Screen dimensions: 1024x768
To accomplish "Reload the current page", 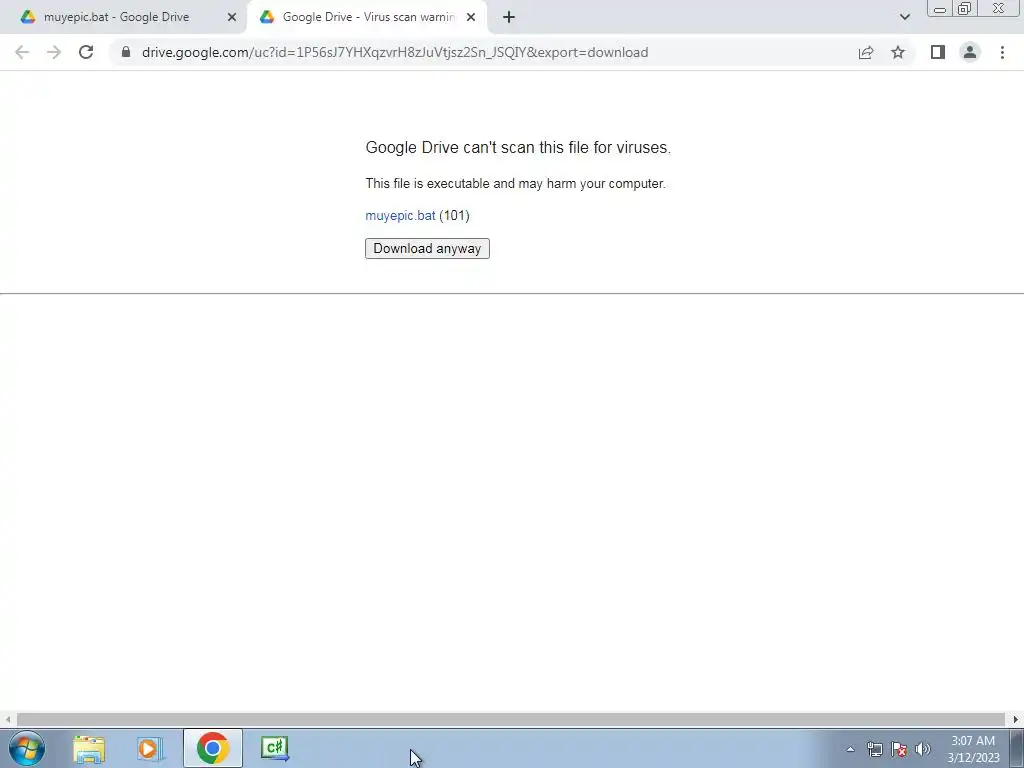I will [x=86, y=52].
